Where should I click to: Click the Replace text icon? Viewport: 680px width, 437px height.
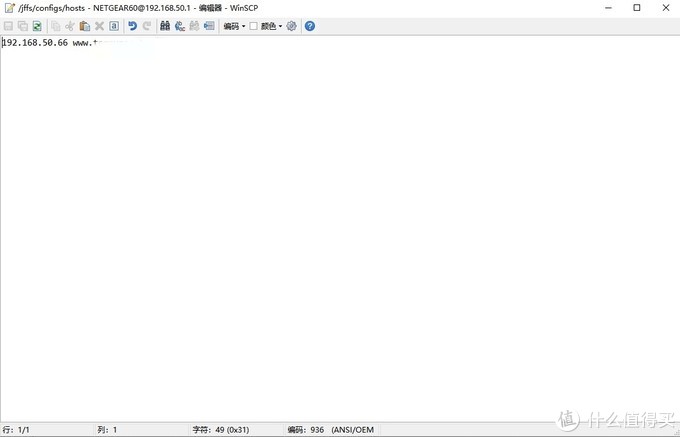pyautogui.click(x=180, y=26)
